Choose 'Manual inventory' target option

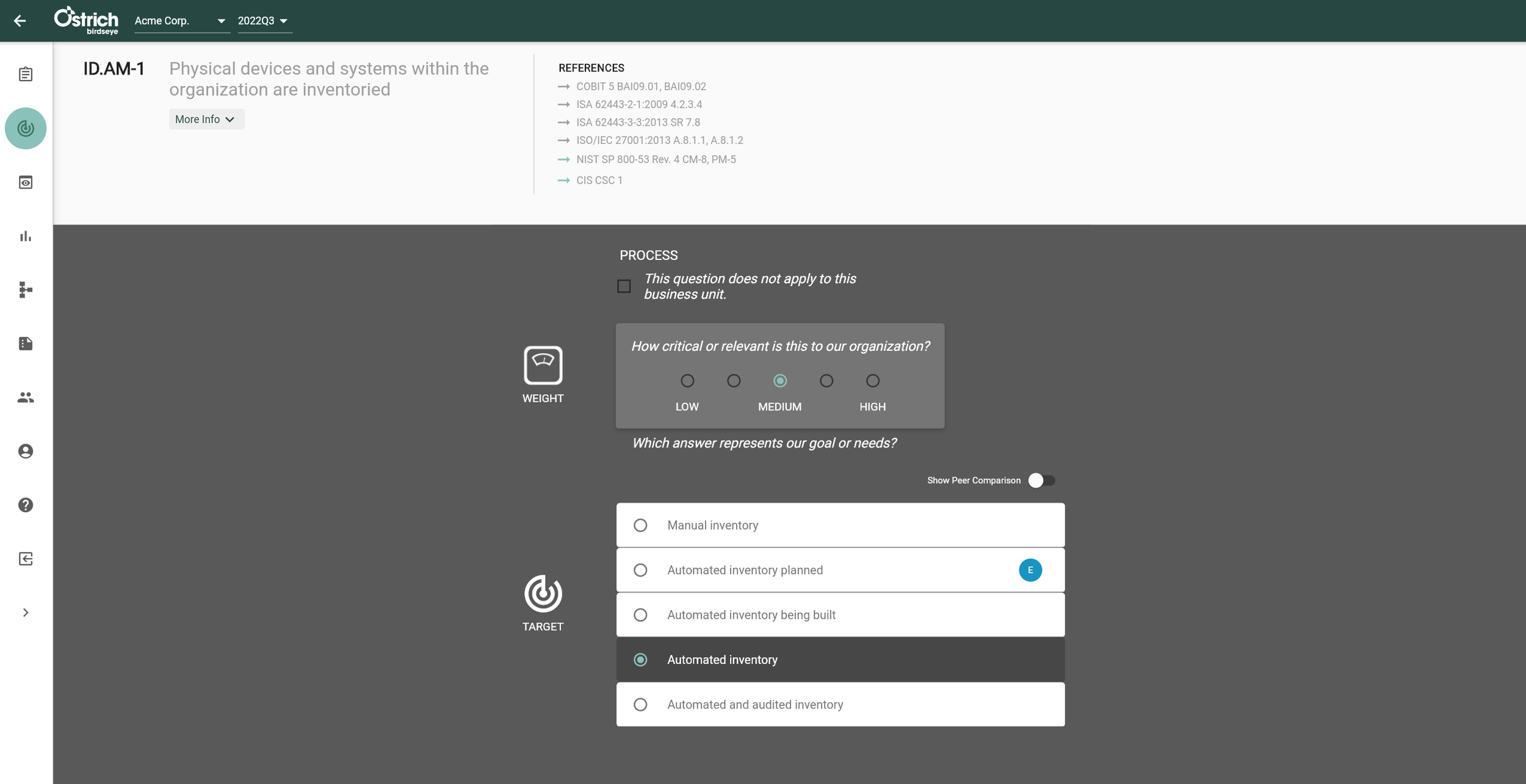pos(640,525)
